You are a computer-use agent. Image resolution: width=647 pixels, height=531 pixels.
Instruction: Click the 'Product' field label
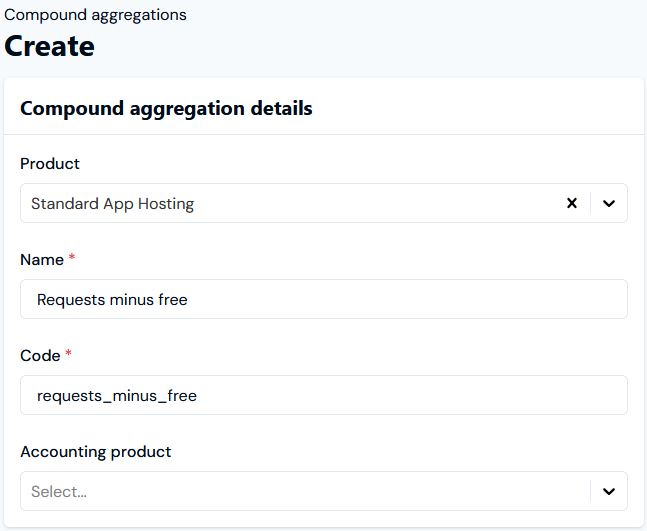click(x=50, y=164)
